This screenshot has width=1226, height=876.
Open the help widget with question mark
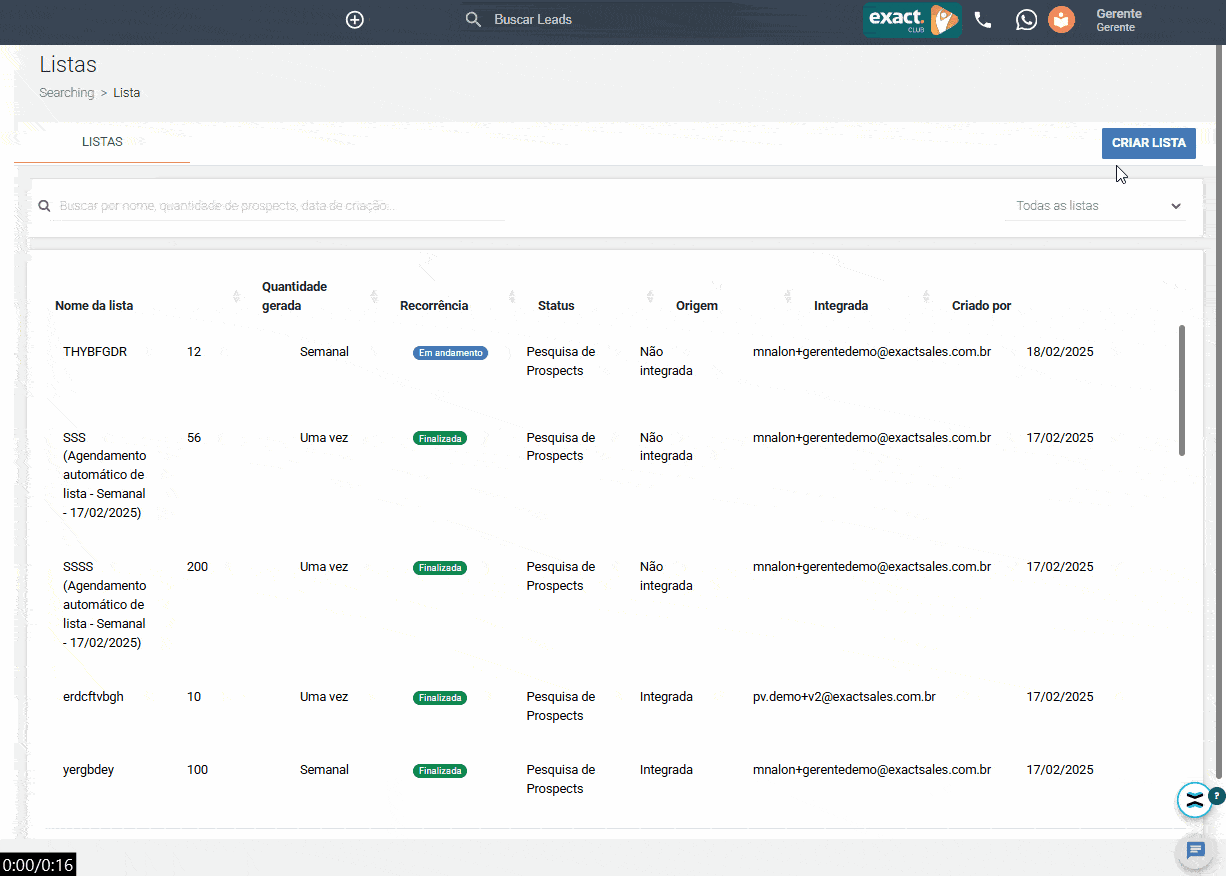click(1196, 799)
